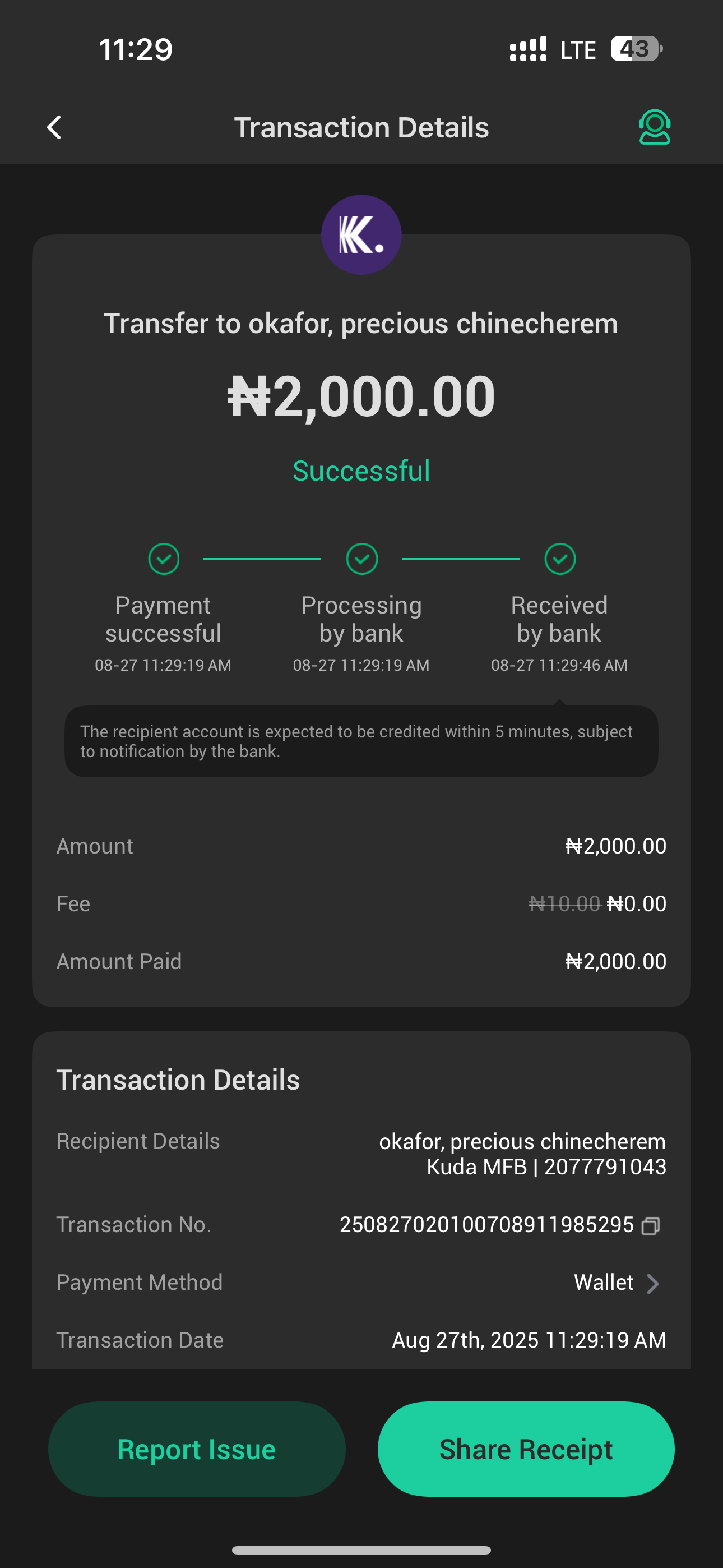This screenshot has height=1568, width=723.
Task: Tap the battery indicator in status bar
Action: [636, 49]
